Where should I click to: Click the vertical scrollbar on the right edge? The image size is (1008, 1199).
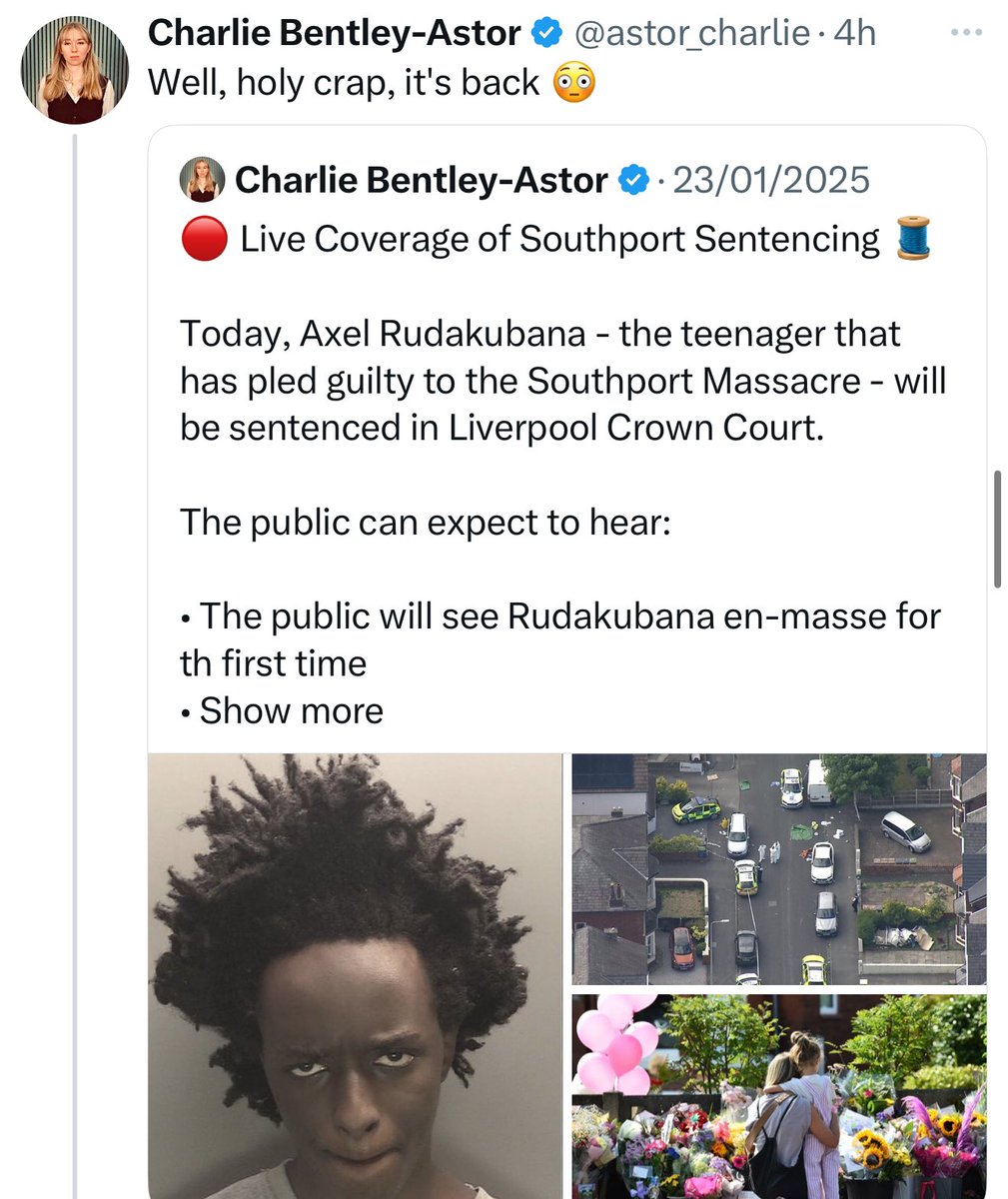[997, 530]
